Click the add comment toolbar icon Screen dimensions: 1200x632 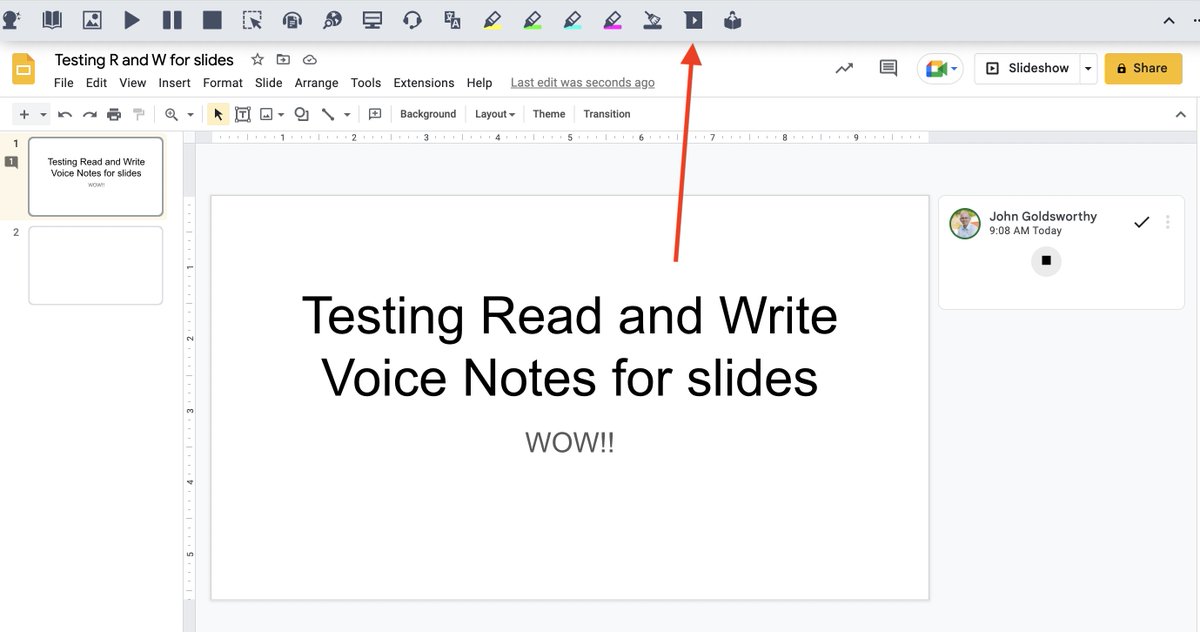point(375,114)
